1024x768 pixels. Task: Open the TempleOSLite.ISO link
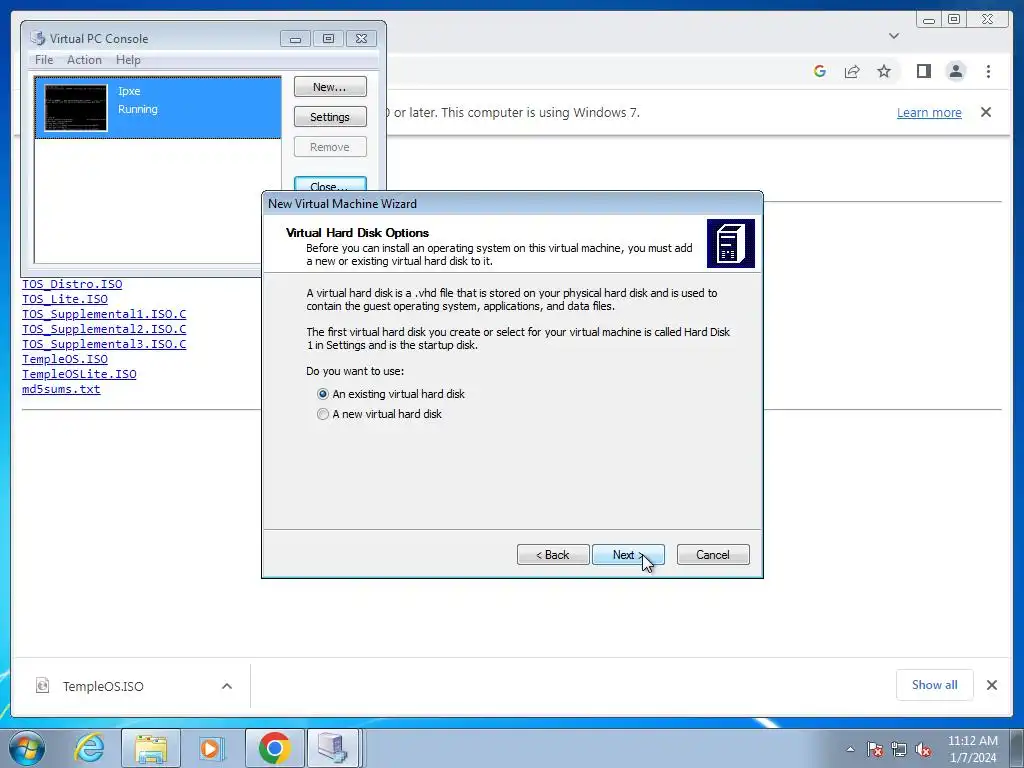(x=79, y=374)
